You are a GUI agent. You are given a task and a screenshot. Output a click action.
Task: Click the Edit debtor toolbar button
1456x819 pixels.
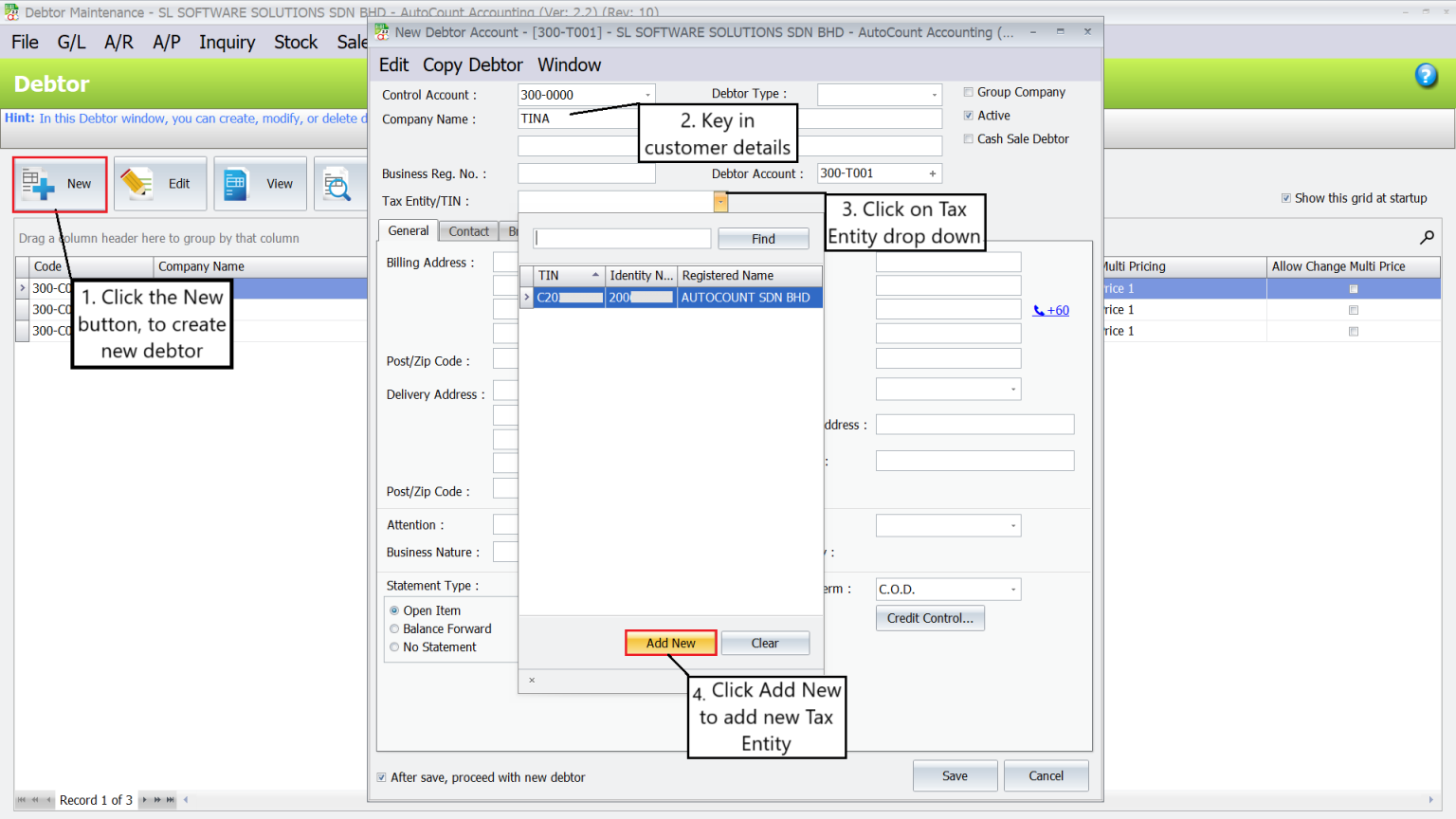click(160, 184)
